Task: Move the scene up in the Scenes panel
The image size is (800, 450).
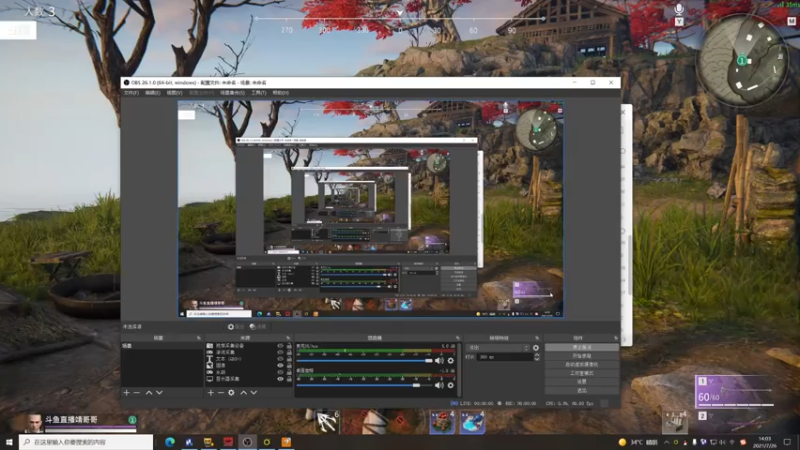Action: pos(149,393)
